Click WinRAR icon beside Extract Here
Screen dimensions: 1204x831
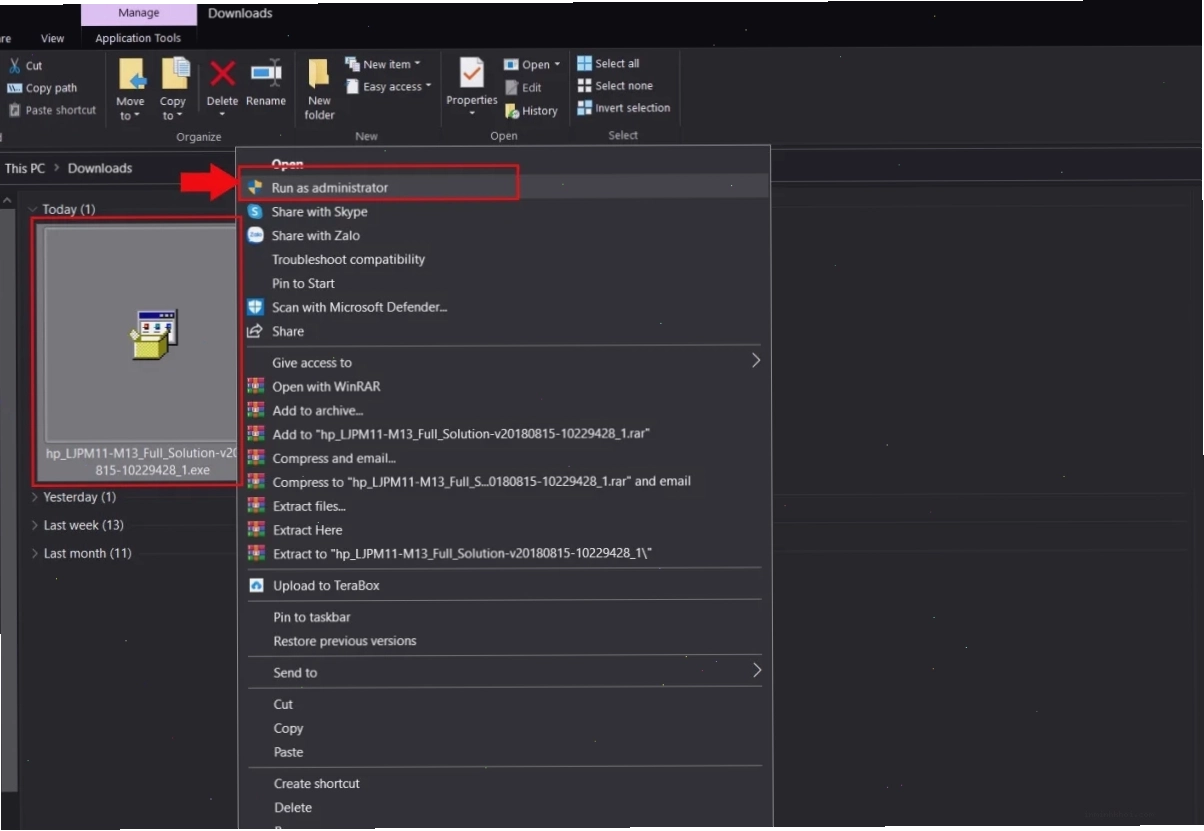pyautogui.click(x=256, y=530)
